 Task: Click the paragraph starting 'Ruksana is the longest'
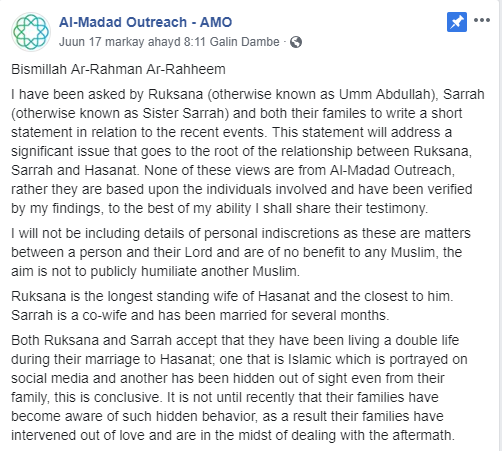[x=232, y=306]
